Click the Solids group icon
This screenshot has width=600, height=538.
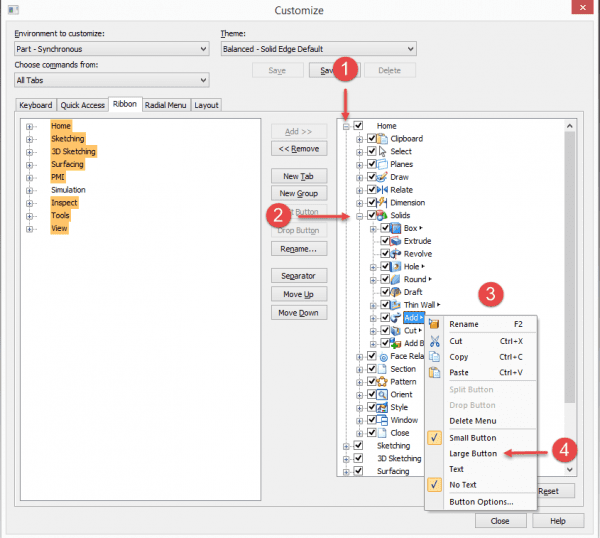click(382, 215)
